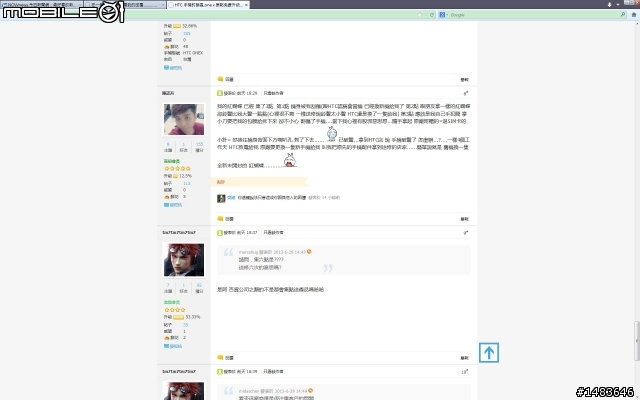Click the post count 113 in the second user's panel
The image size is (640, 400).
click(x=187, y=183)
